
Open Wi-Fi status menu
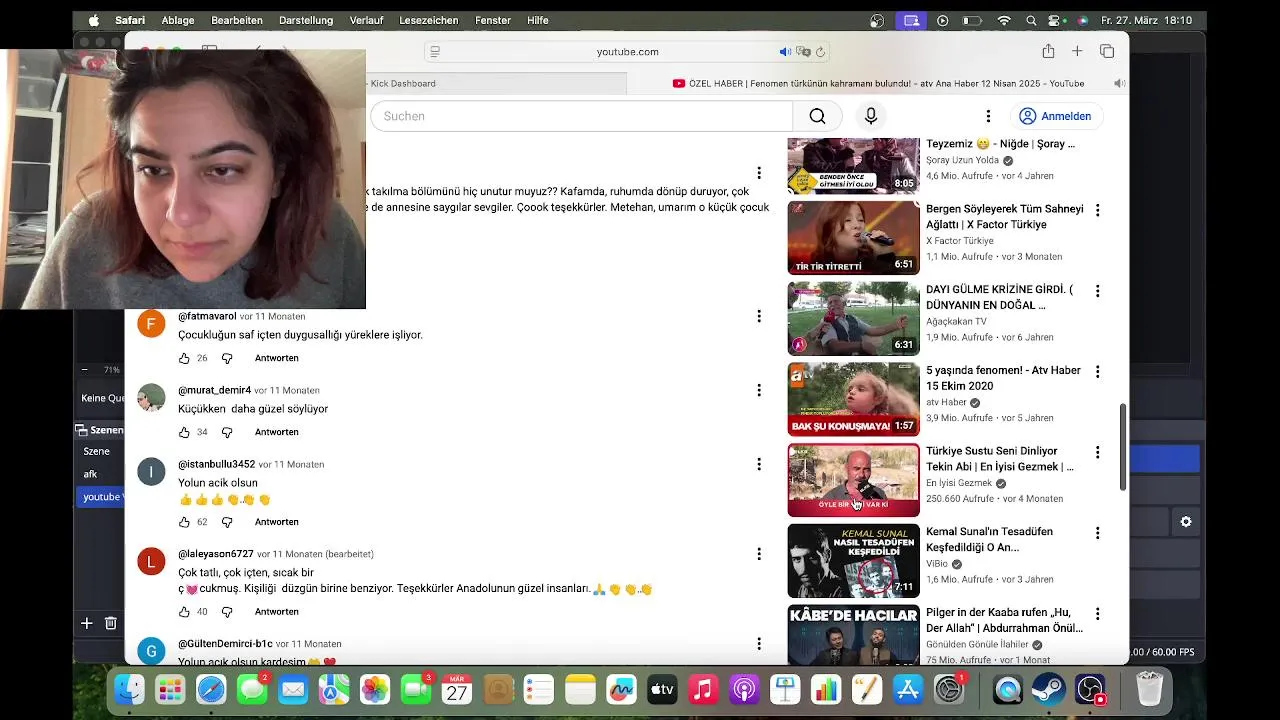click(1004, 20)
